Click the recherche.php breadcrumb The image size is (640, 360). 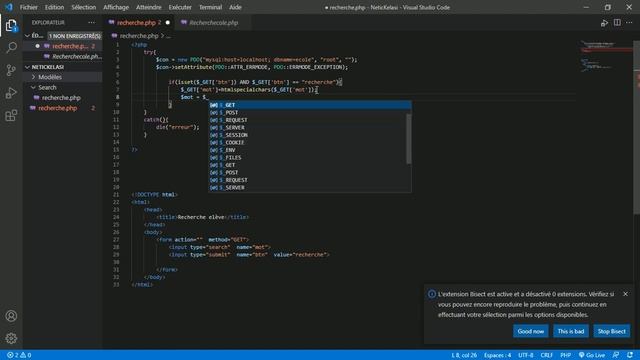coord(139,36)
